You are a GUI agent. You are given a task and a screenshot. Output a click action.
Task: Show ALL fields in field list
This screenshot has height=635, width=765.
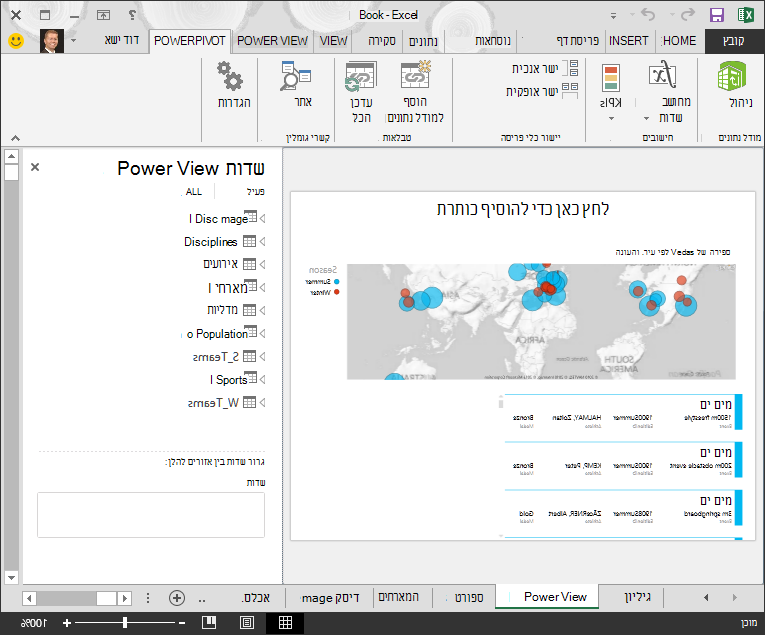pos(194,192)
